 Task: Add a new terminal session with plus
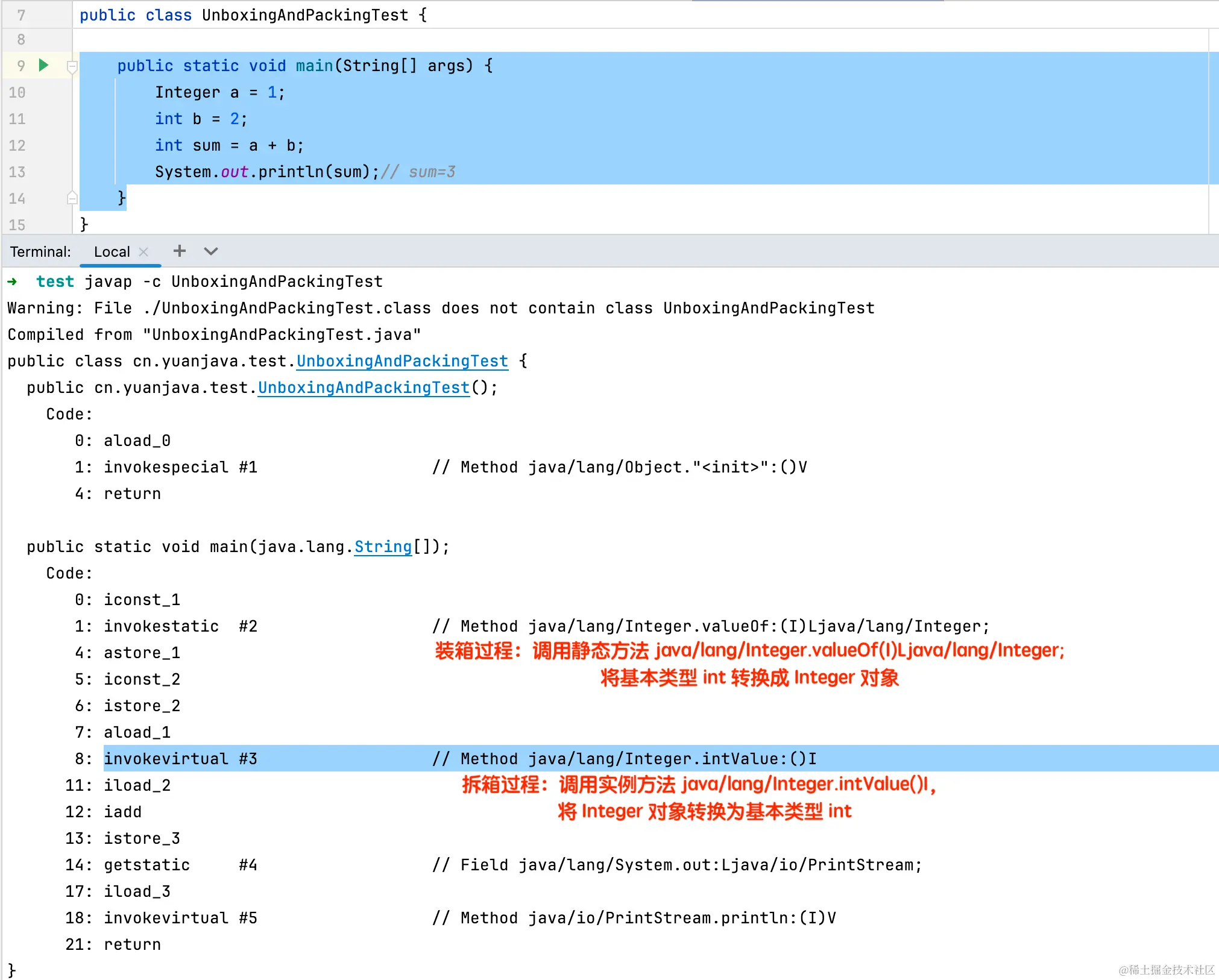point(179,251)
